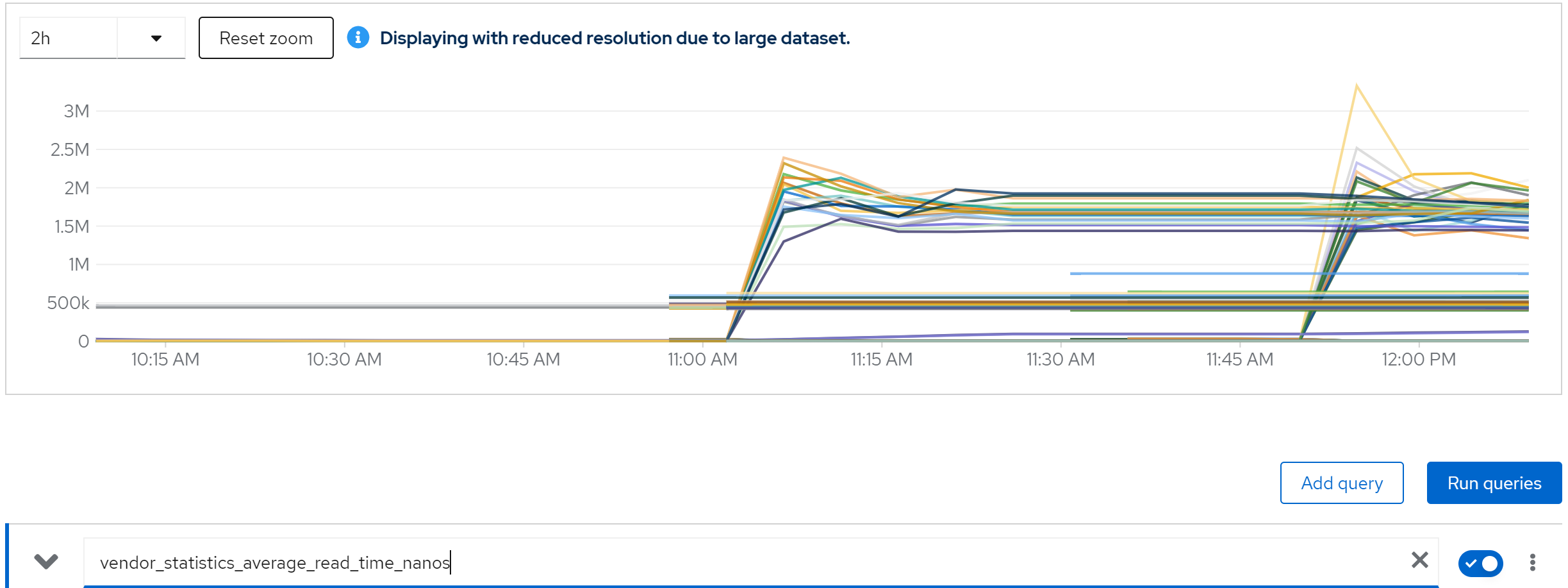Click the 2h time span text field
This screenshot has height=588, width=1568.
(x=69, y=38)
